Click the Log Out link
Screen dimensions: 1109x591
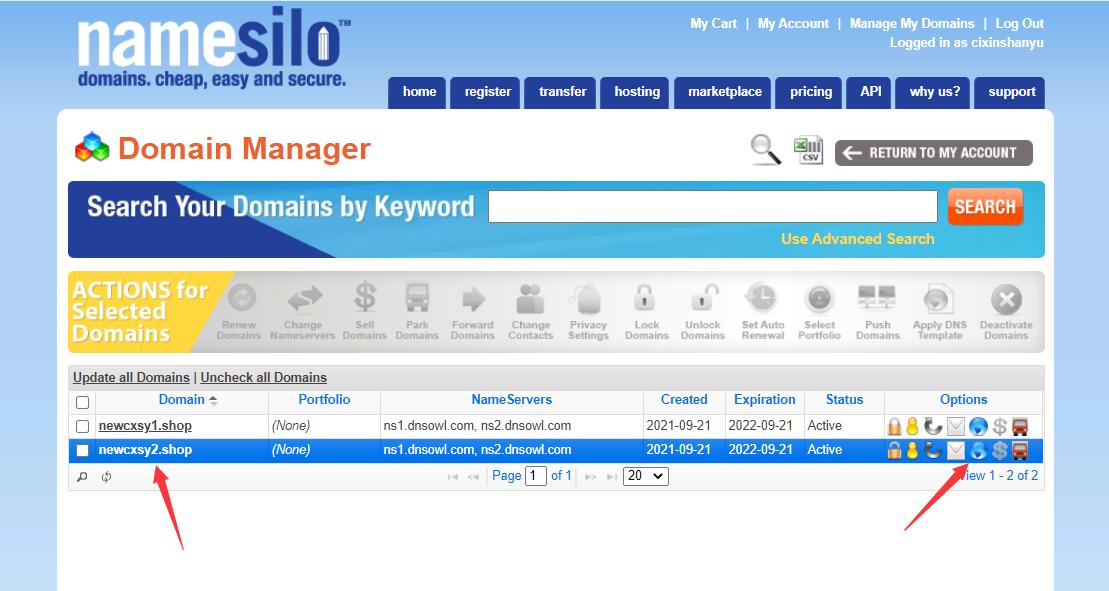[x=1019, y=23]
